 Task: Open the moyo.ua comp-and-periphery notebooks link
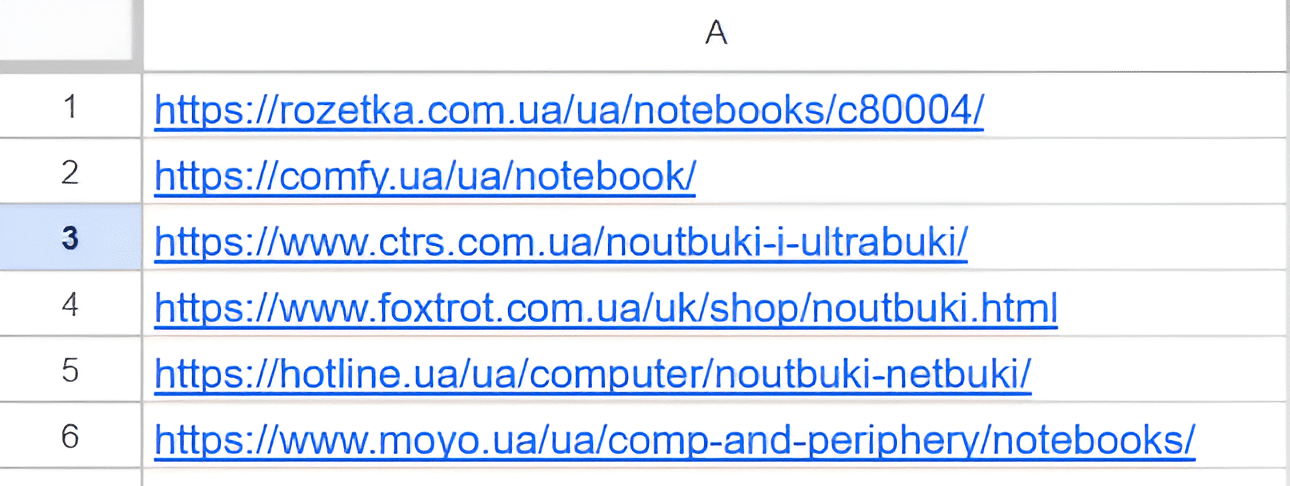pyautogui.click(x=675, y=440)
